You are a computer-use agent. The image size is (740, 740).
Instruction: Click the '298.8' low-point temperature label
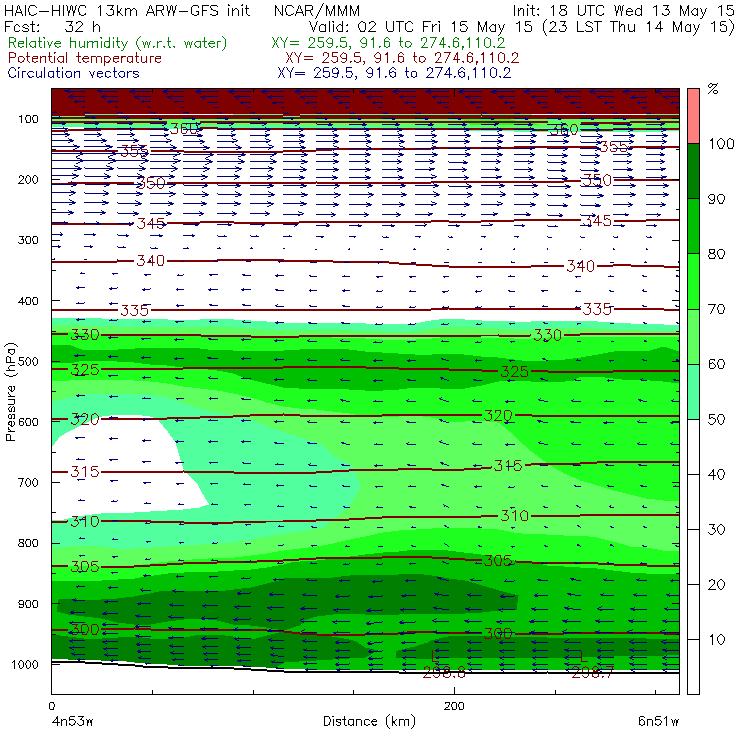pos(444,673)
